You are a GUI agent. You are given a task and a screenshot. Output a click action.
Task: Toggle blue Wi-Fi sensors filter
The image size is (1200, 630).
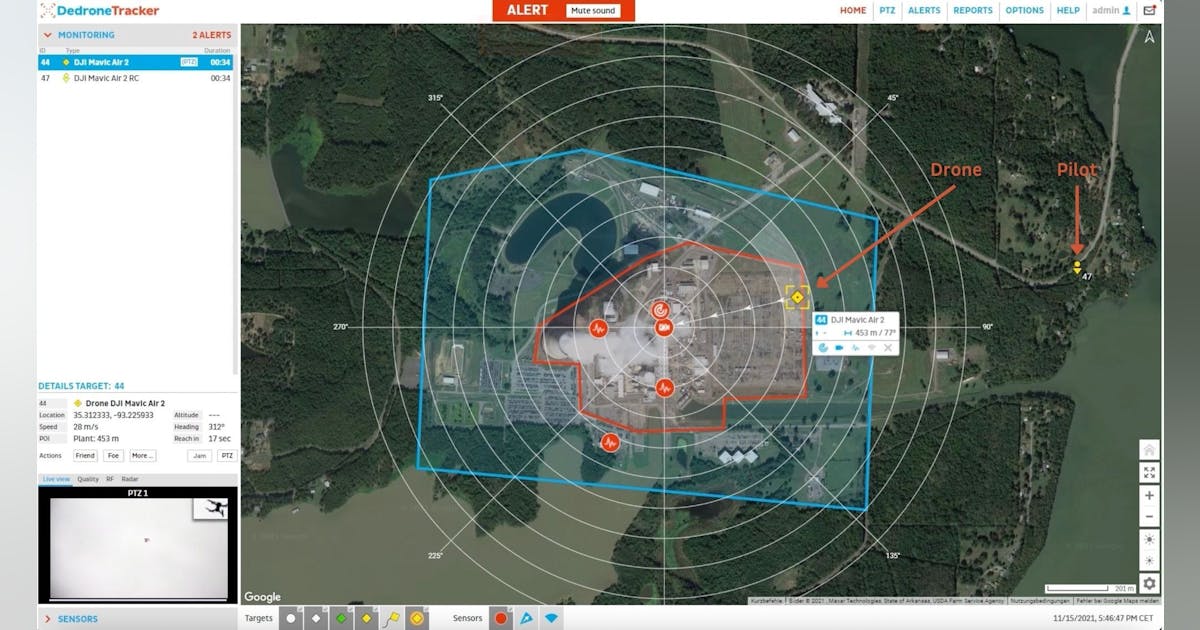(551, 618)
